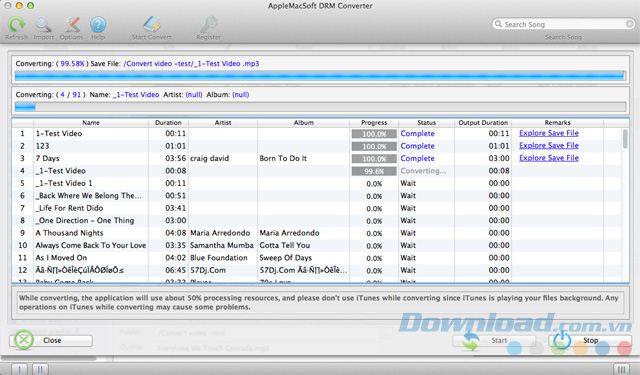Select '_Back Where We Belong The...' row
Screen dimensions: 640x375
pos(316,195)
